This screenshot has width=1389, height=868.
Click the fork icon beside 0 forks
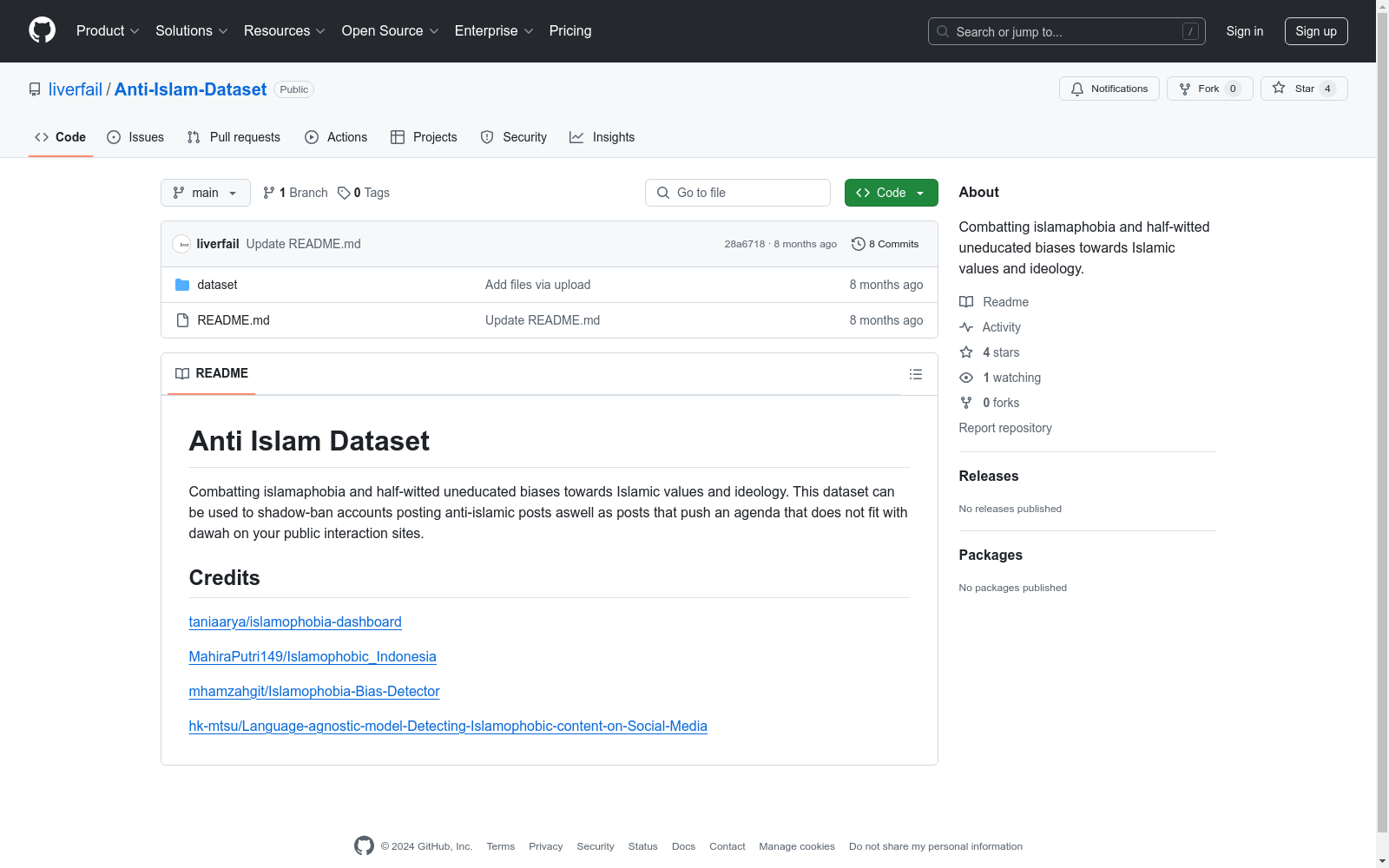click(x=966, y=403)
